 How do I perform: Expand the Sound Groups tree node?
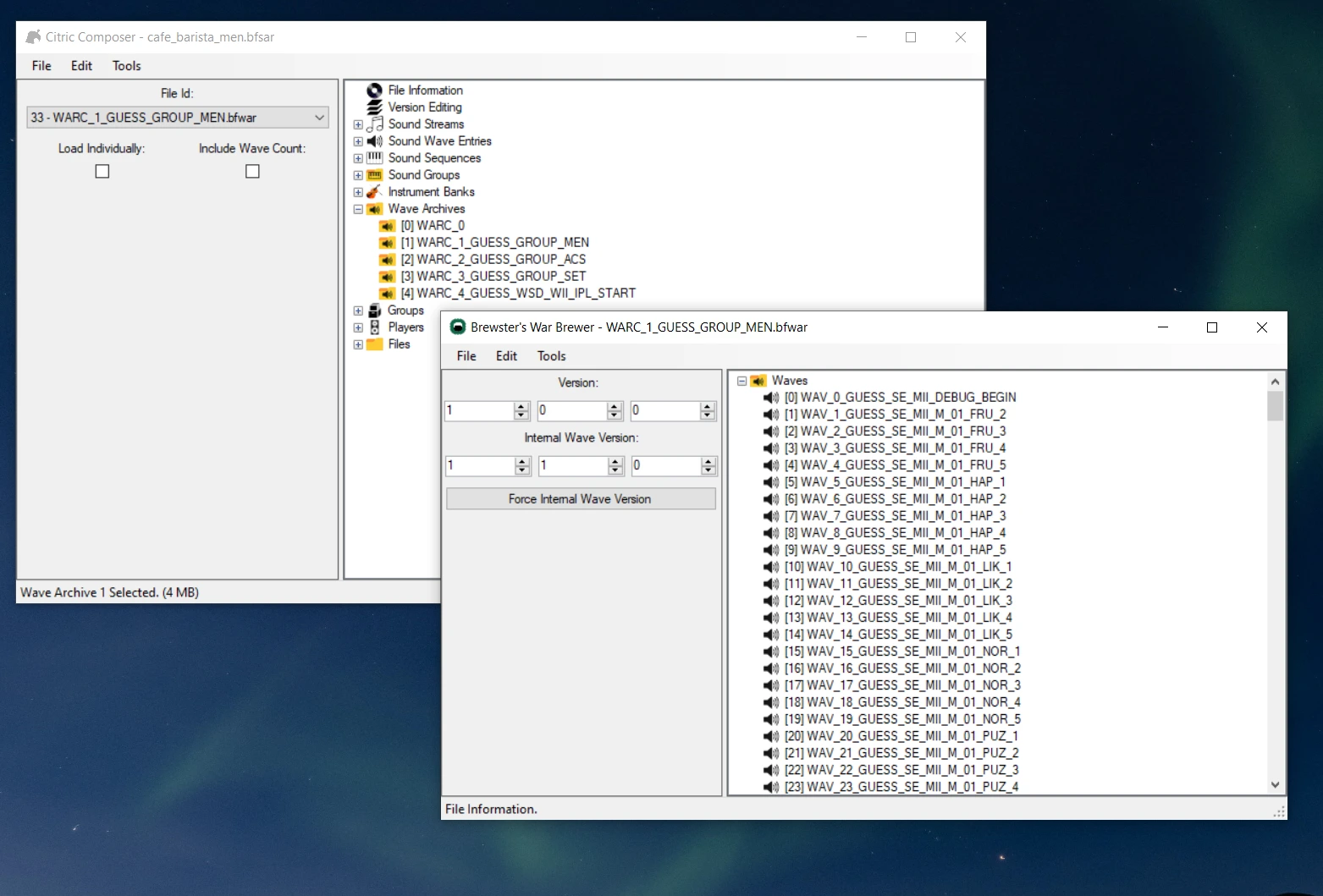(x=358, y=175)
